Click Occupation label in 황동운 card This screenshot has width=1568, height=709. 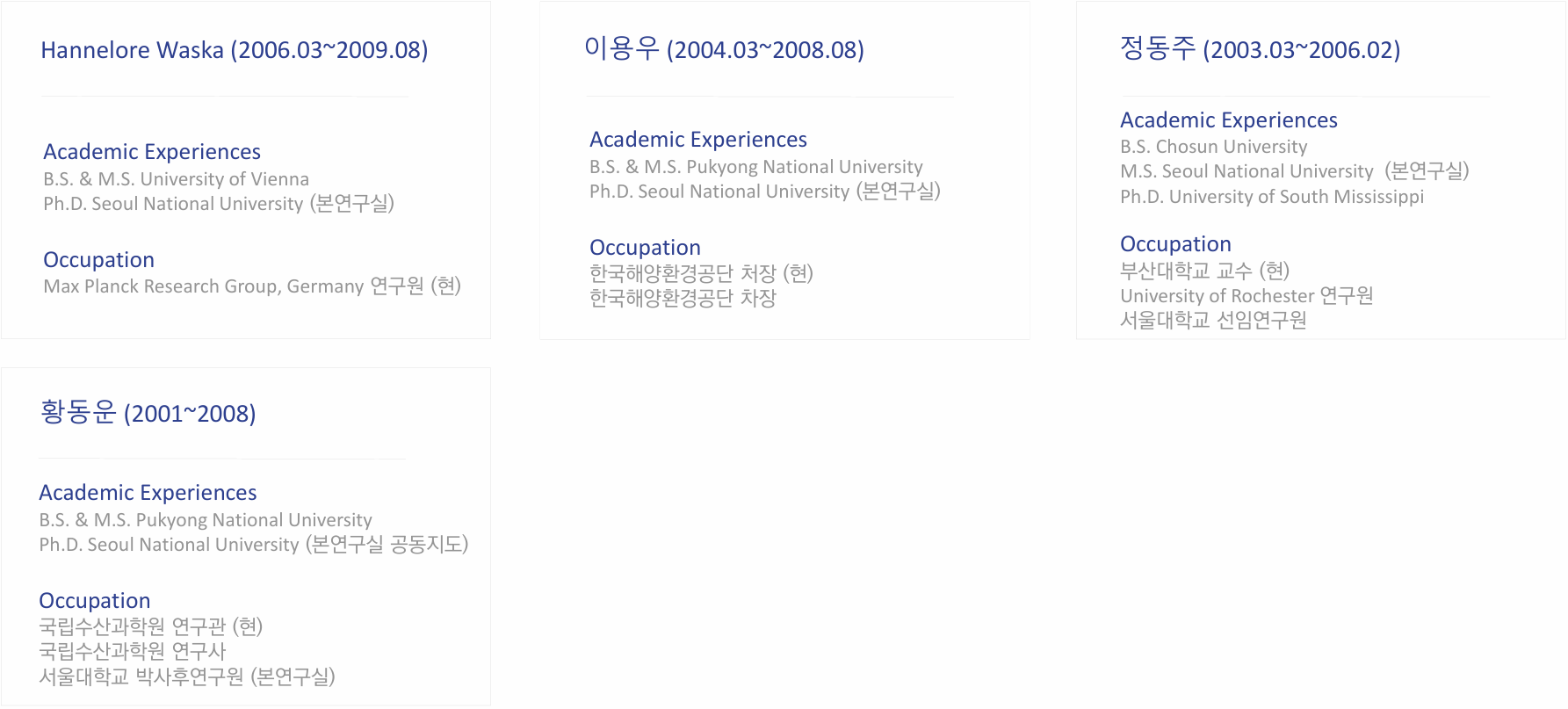pos(94,601)
